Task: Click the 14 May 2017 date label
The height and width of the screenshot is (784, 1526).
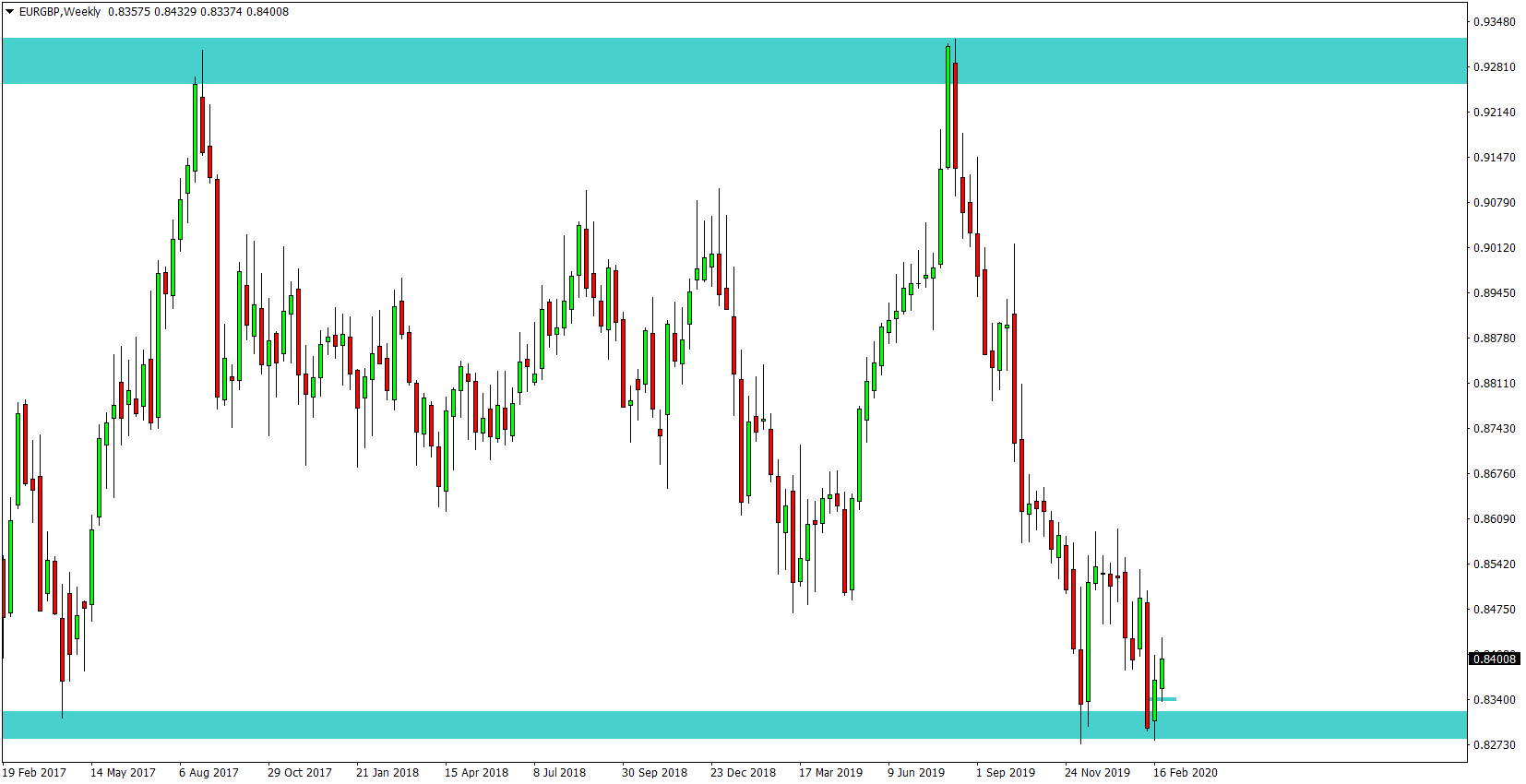Action: click(123, 772)
